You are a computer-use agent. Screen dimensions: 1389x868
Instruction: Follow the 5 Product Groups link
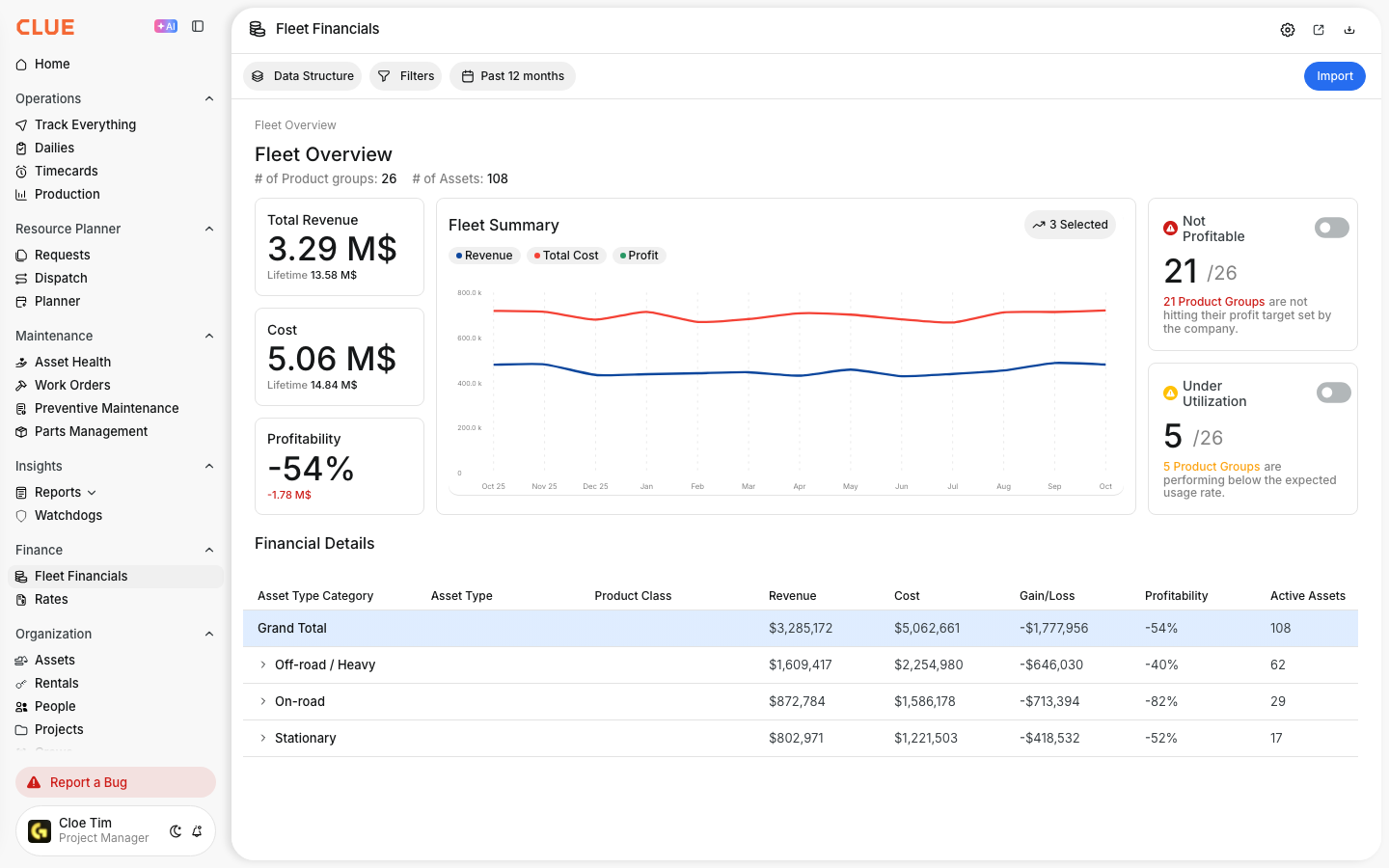(1212, 467)
